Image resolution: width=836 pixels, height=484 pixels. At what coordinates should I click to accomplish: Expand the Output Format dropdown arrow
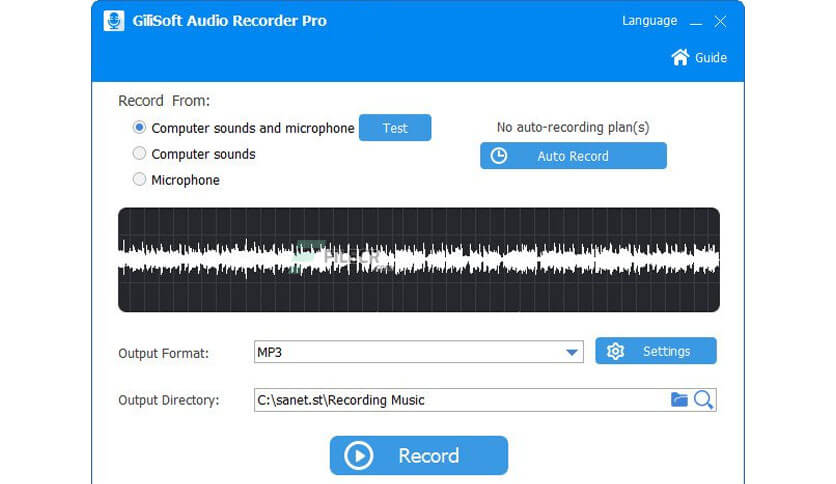[x=572, y=352]
